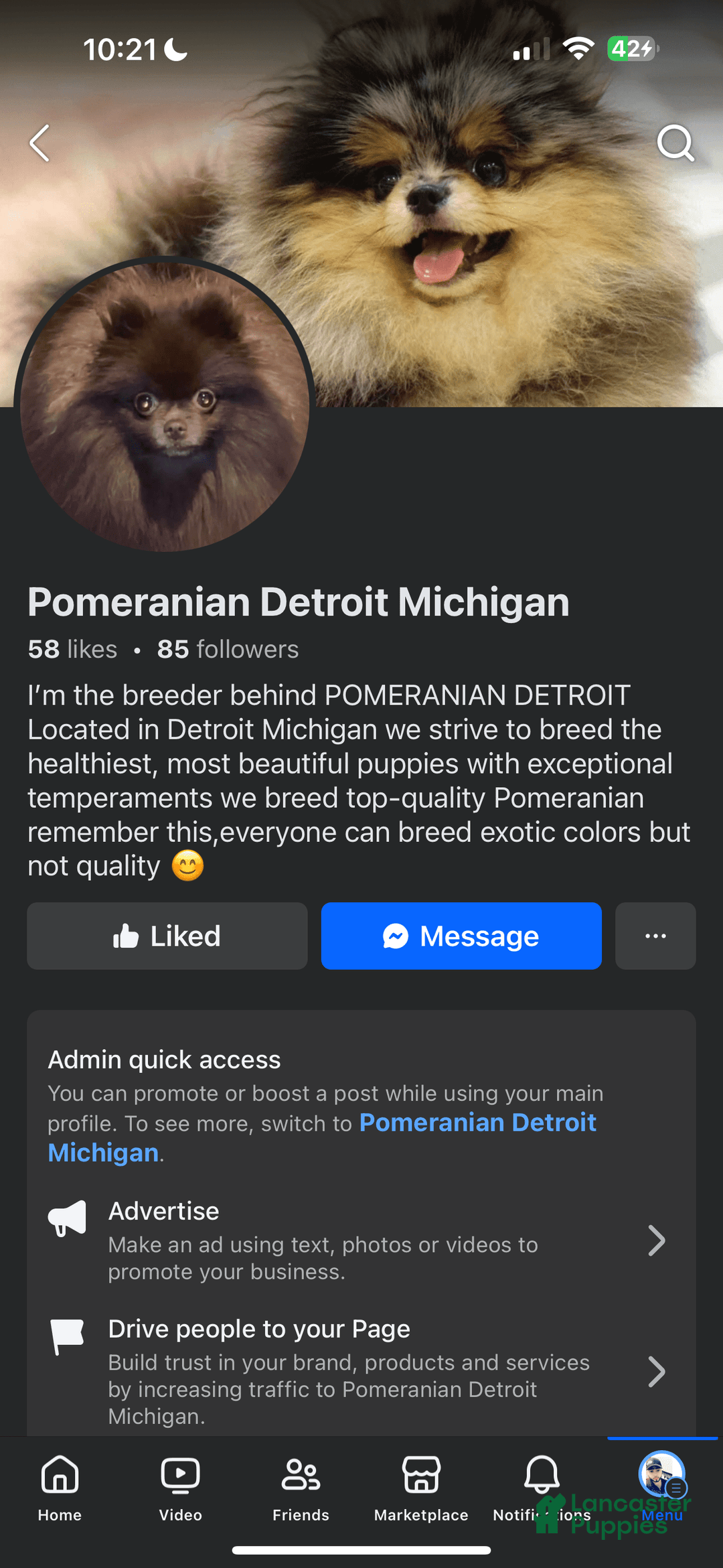View the round Pomeranian profile picture
Image resolution: width=723 pixels, height=1568 pixels.
165,404
